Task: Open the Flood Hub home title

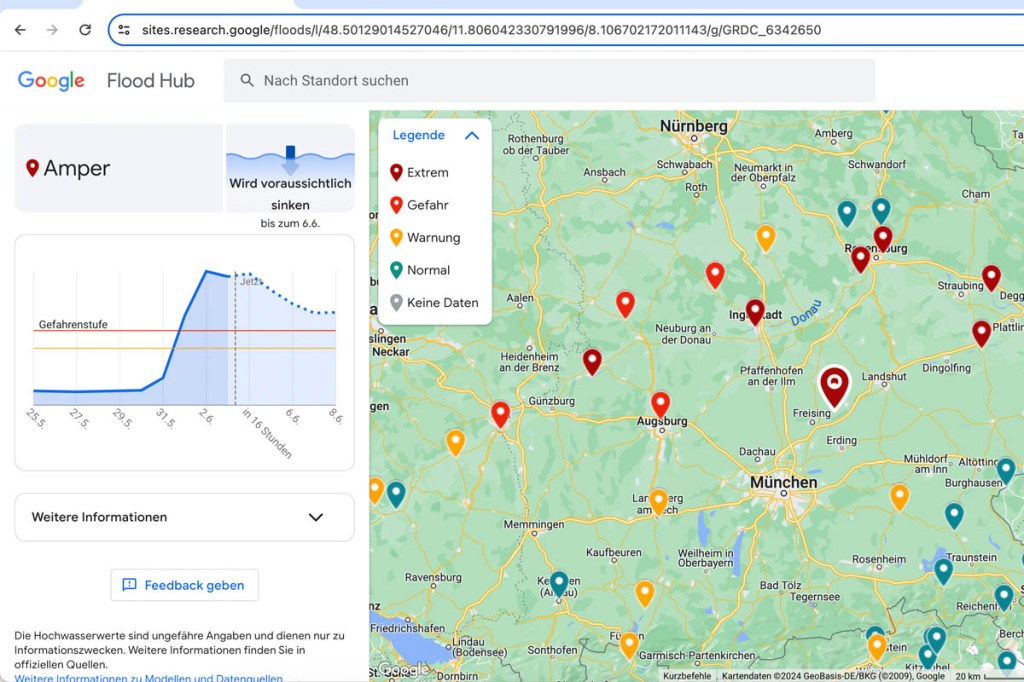Action: (x=151, y=80)
